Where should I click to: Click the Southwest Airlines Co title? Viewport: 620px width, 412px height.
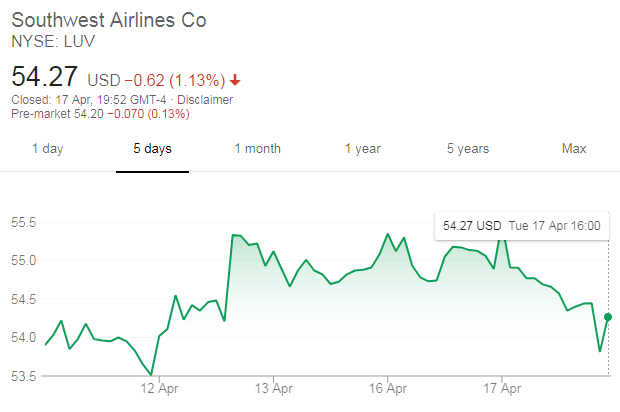[x=109, y=21]
